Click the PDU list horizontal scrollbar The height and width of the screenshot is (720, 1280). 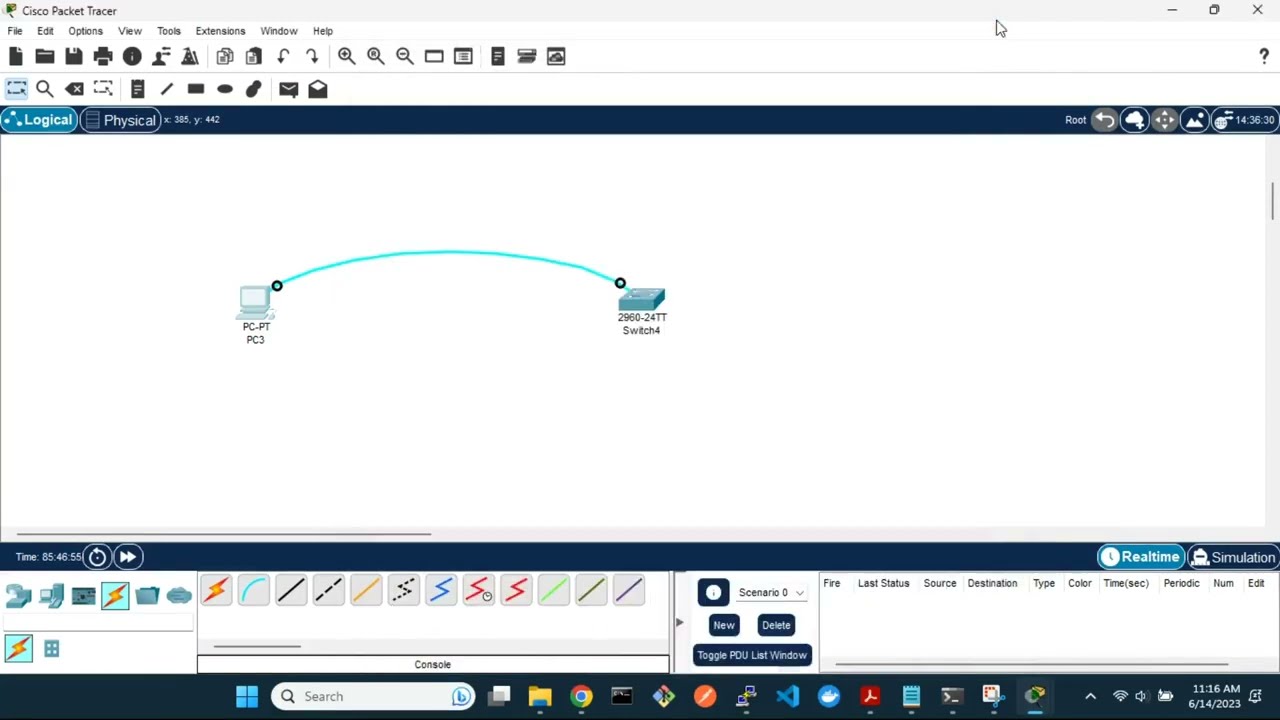pos(1031,664)
